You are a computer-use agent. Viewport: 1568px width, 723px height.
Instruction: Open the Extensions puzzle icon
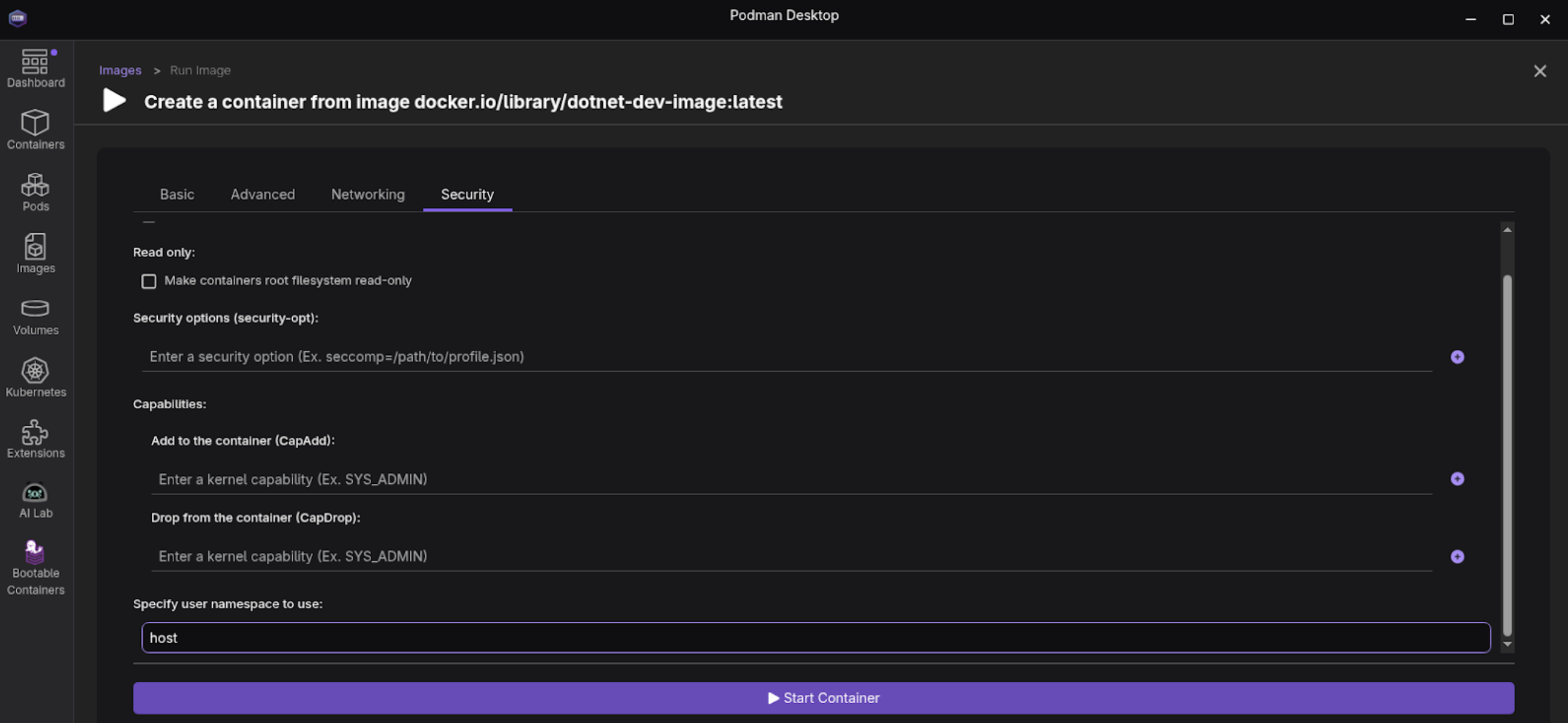pyautogui.click(x=35, y=439)
